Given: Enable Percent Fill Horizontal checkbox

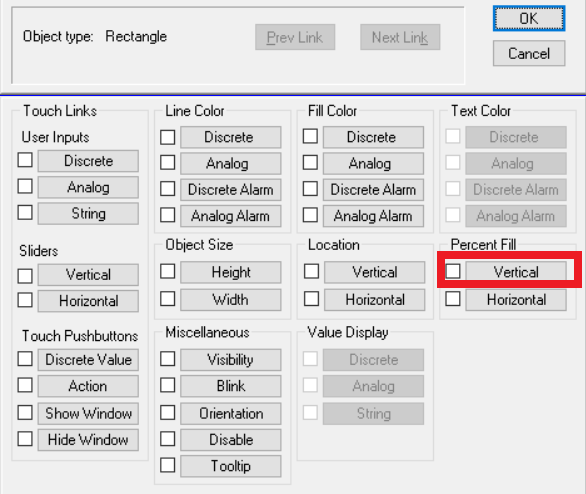Looking at the screenshot, I should (453, 299).
